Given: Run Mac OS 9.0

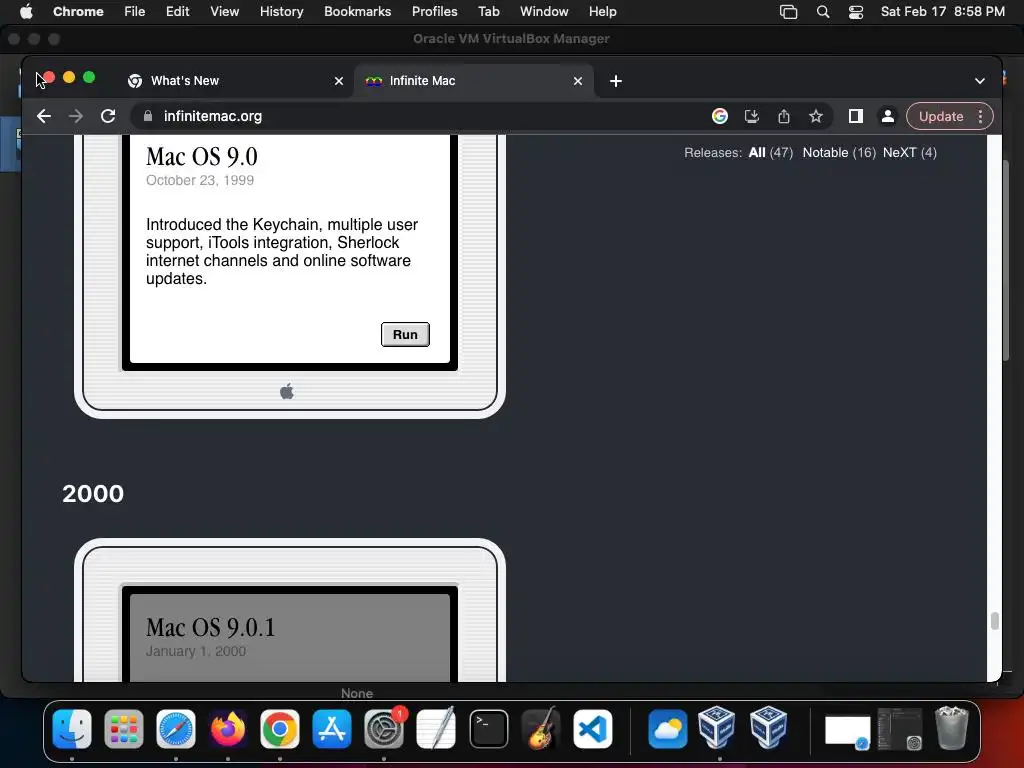Looking at the screenshot, I should tap(405, 334).
